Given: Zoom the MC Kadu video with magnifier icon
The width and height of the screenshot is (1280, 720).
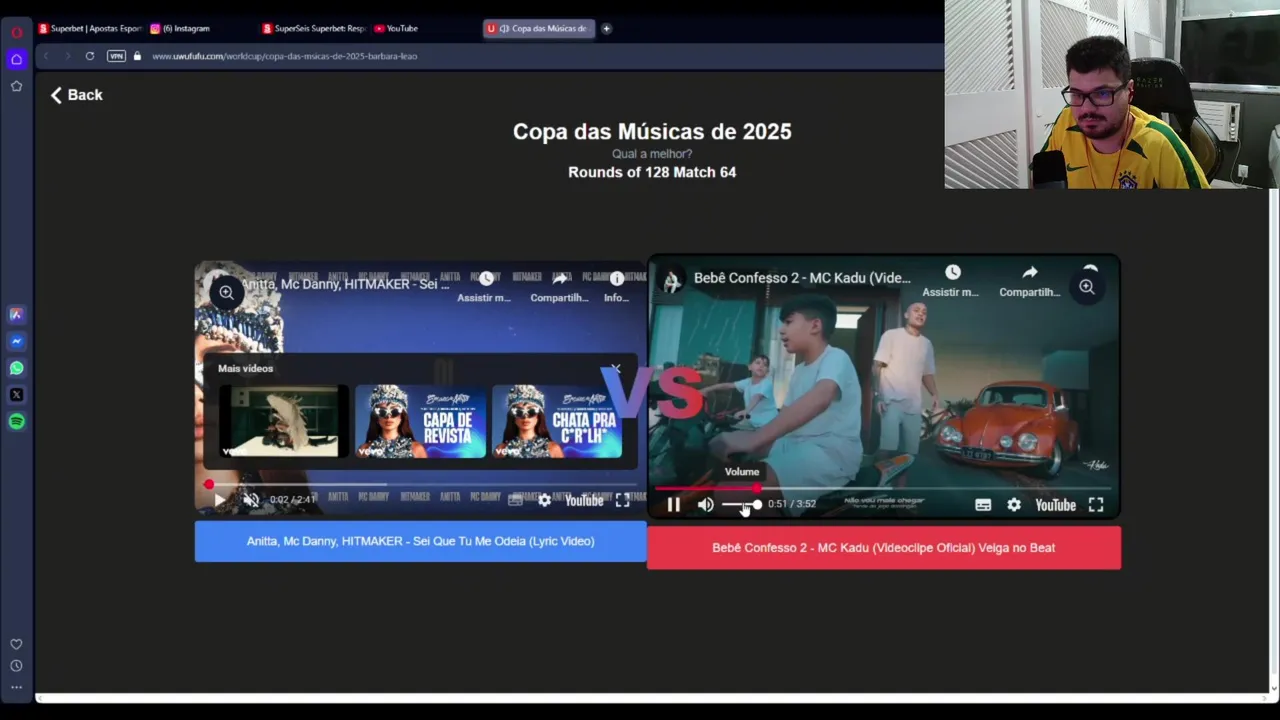Looking at the screenshot, I should click(1087, 287).
